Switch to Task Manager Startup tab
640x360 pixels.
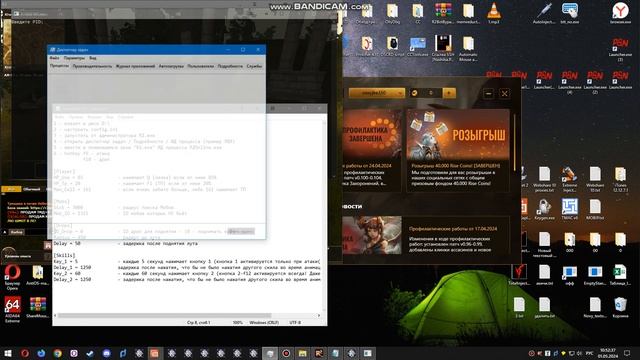(x=171, y=66)
